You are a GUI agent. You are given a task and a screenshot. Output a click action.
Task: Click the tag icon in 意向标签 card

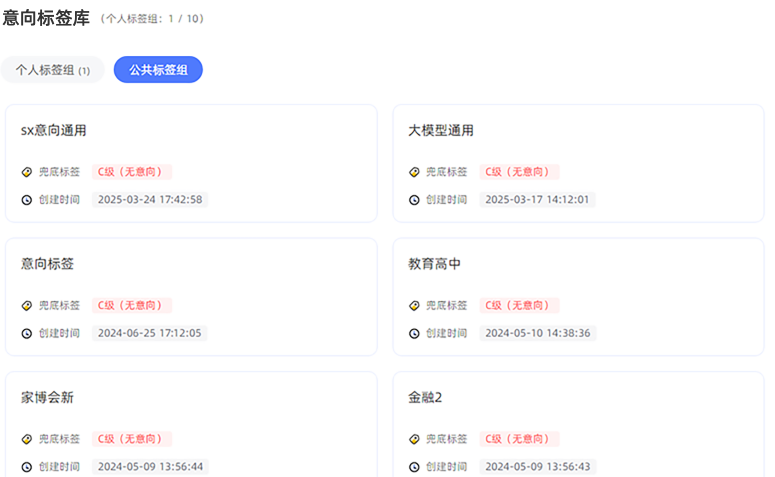pyautogui.click(x=27, y=306)
